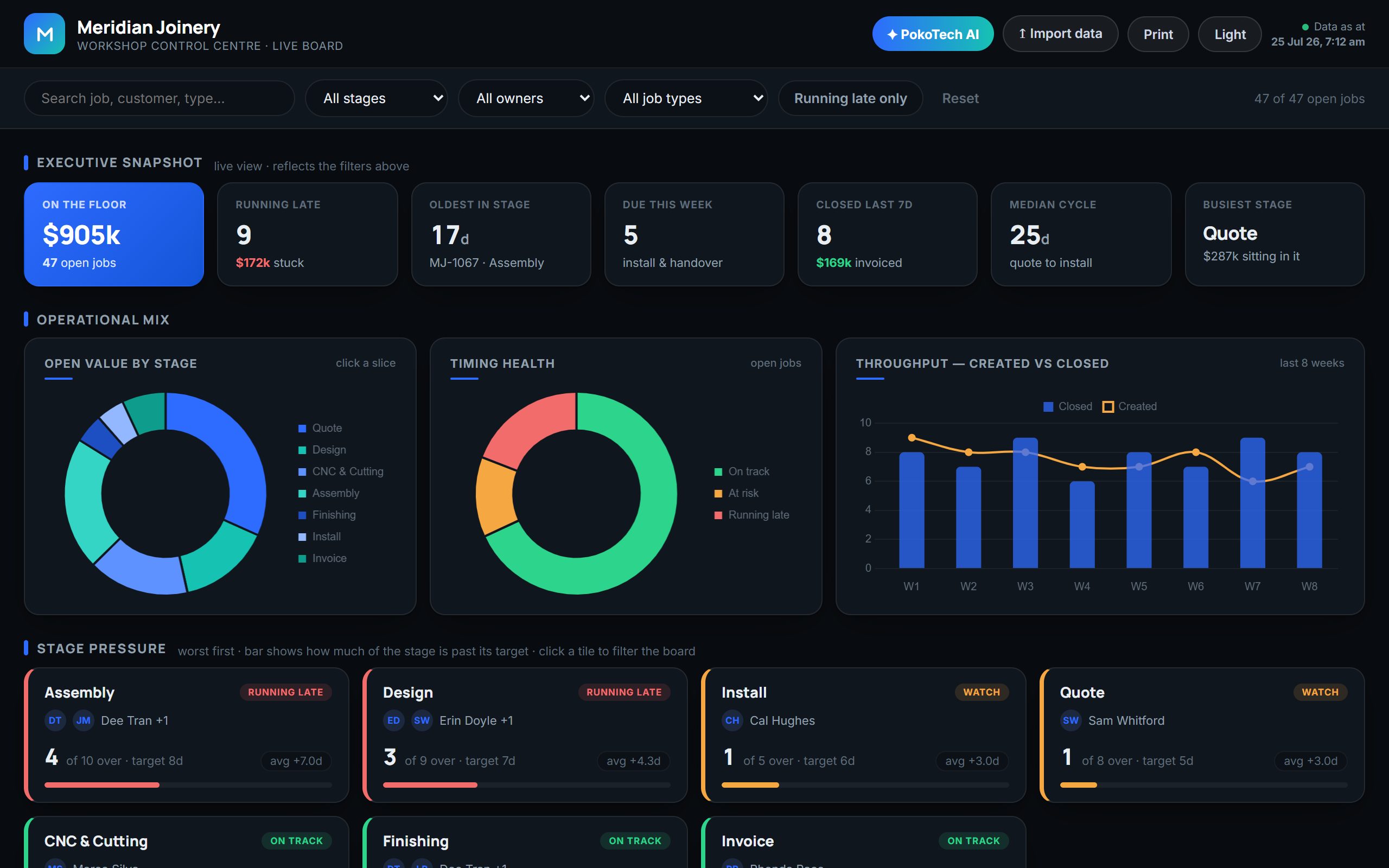Viewport: 1389px width, 868px height.
Task: Click the W1 created data point
Action: click(912, 438)
